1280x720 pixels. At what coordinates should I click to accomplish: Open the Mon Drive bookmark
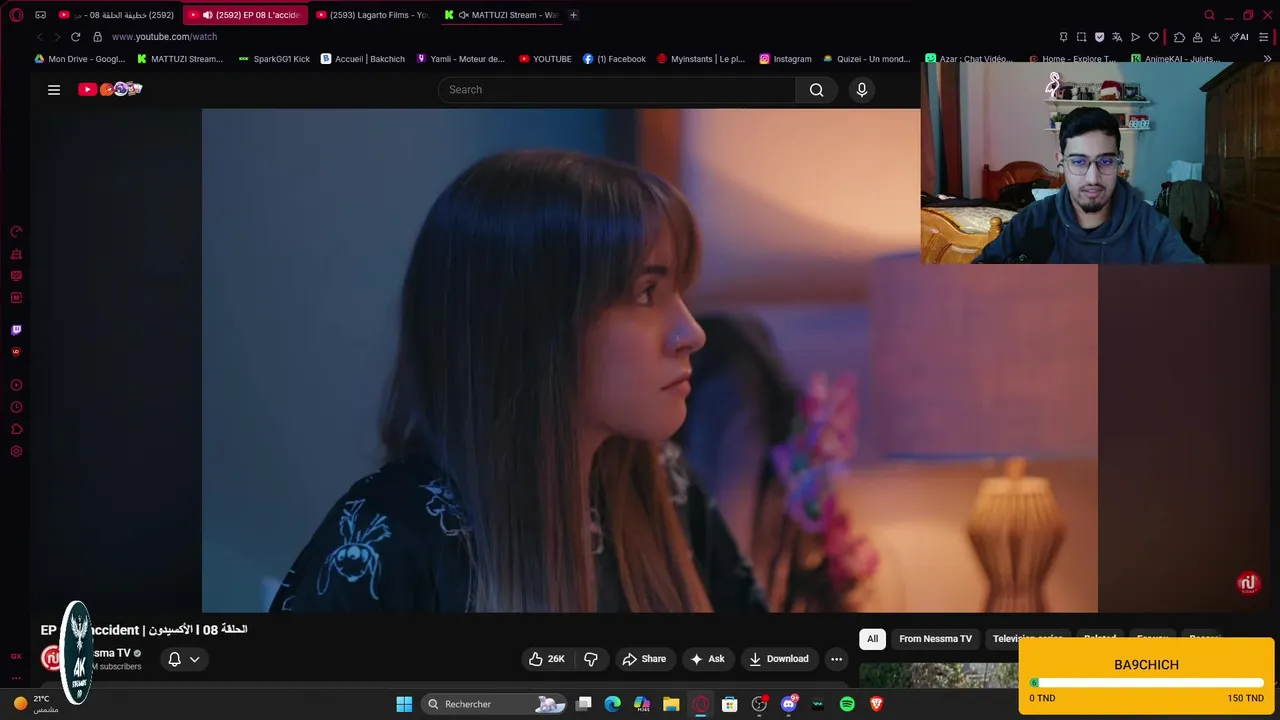80,59
